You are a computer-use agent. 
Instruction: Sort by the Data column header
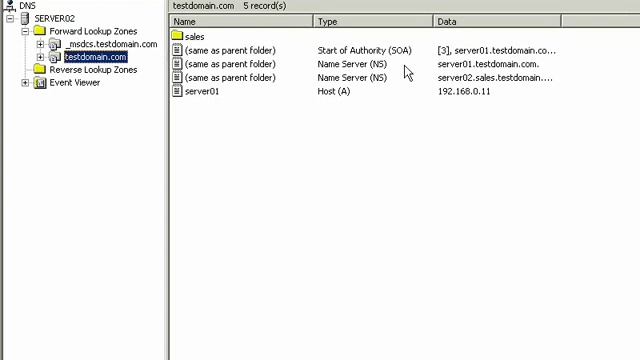point(497,22)
